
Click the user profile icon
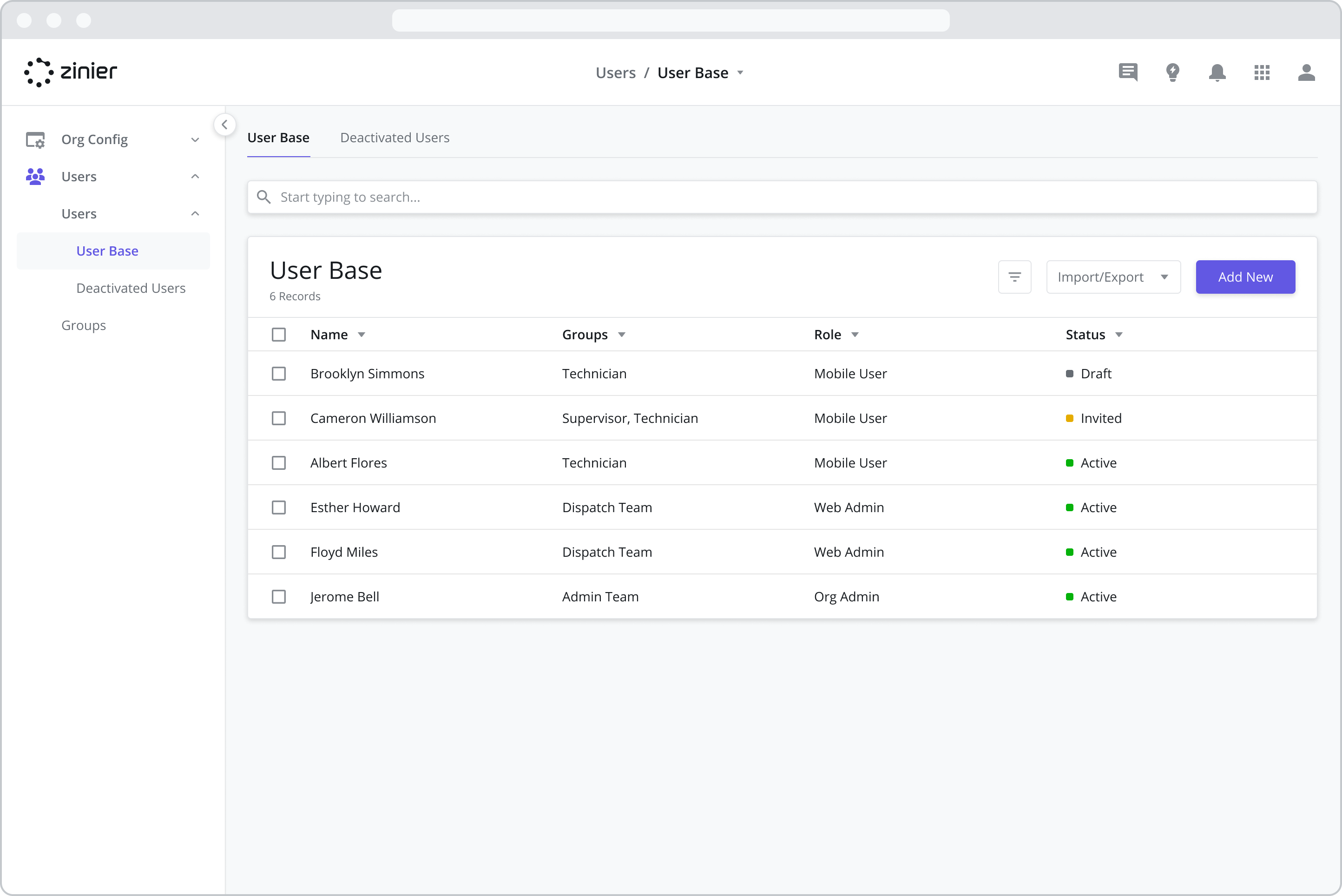(1306, 72)
